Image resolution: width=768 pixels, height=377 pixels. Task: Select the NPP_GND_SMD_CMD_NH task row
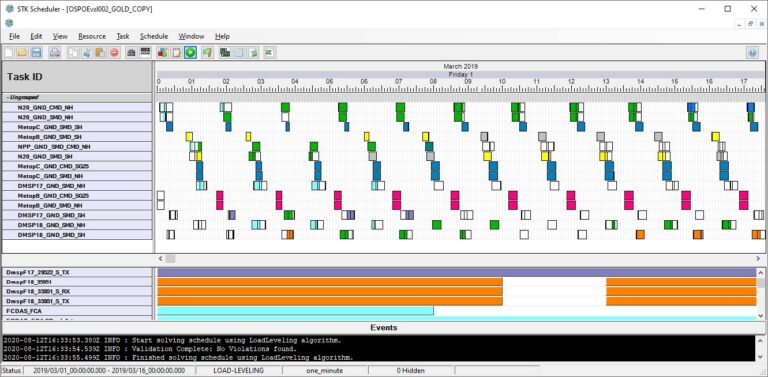pyautogui.click(x=77, y=146)
